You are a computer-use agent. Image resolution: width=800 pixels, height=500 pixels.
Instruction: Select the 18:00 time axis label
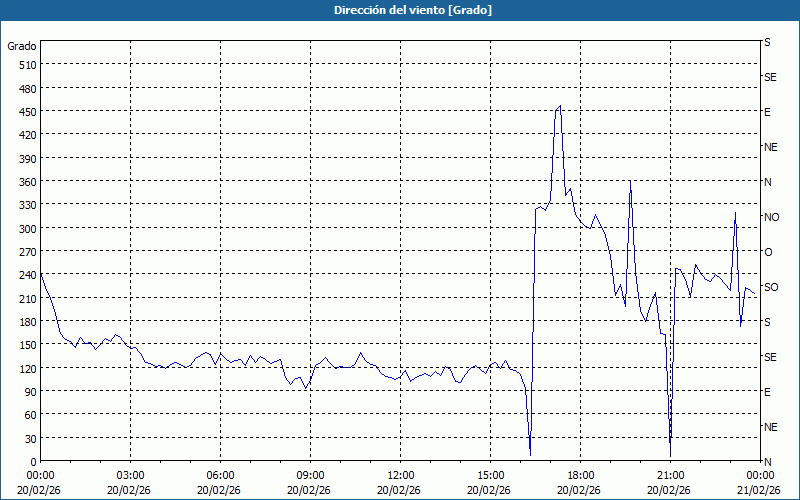tap(581, 476)
